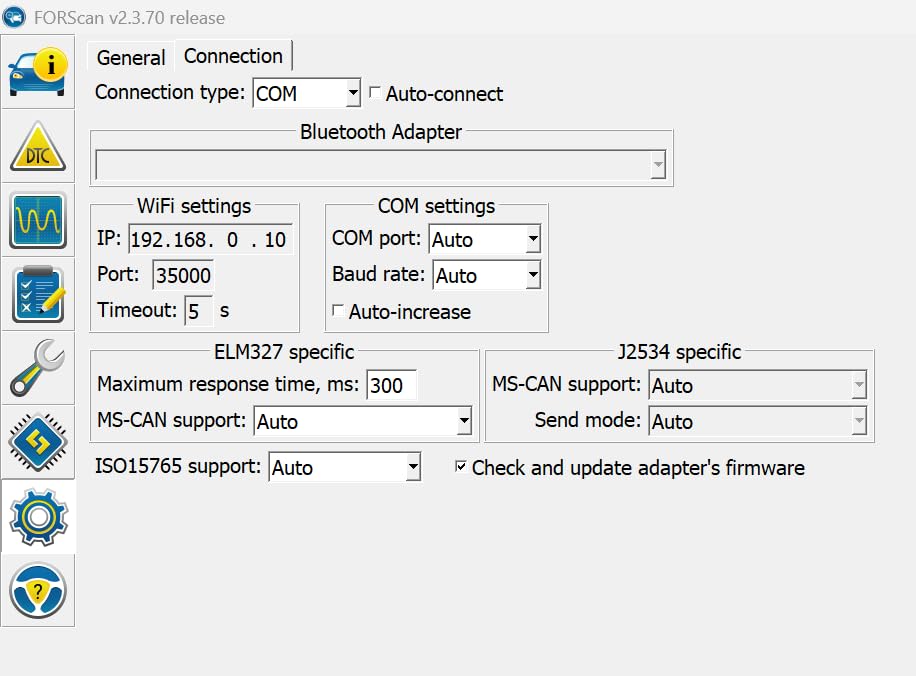916x676 pixels.
Task: Click the COM settings group title
Action: 436,206
